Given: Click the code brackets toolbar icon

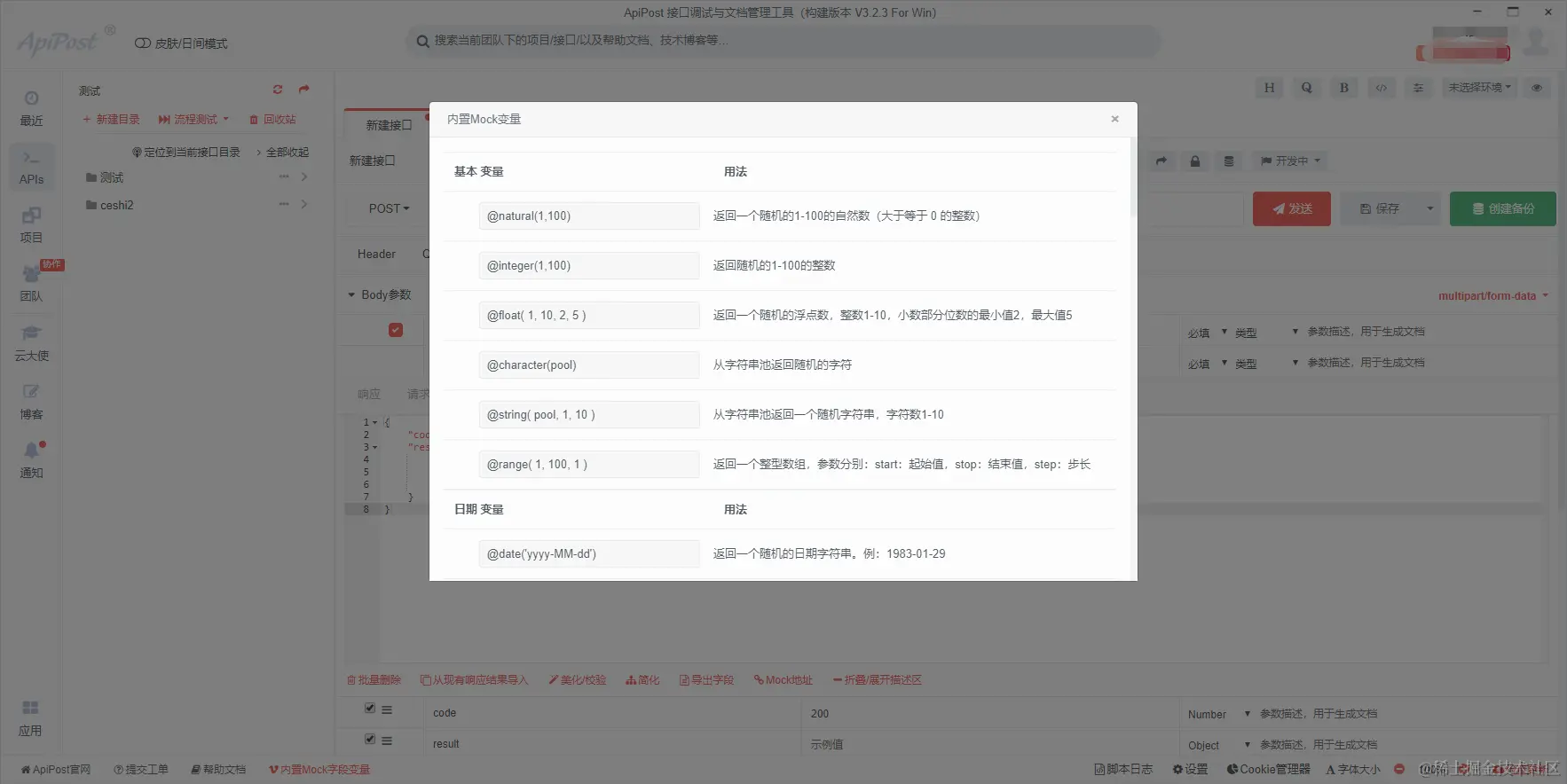Looking at the screenshot, I should click(1381, 88).
